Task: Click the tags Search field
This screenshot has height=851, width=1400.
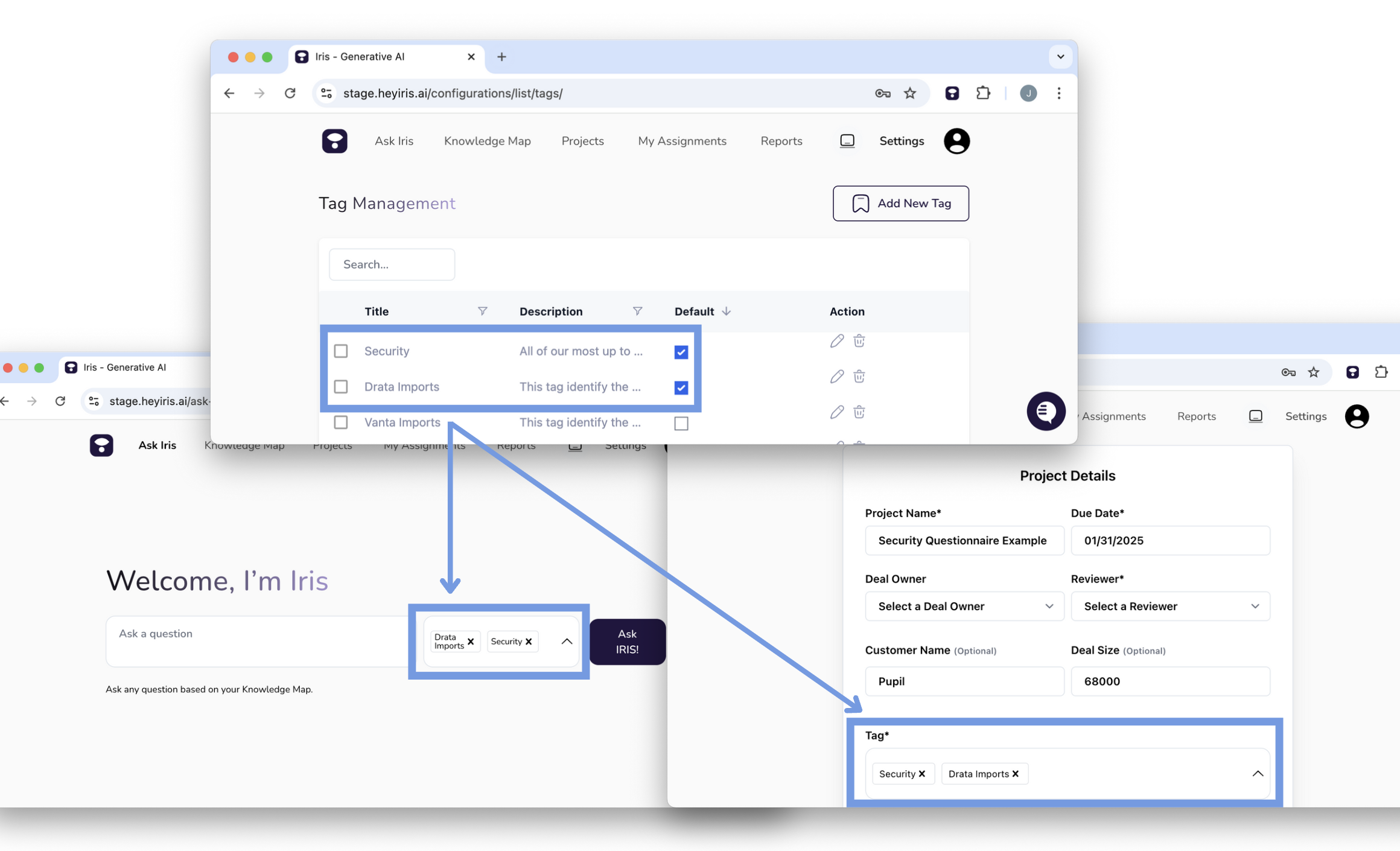Action: coord(392,264)
